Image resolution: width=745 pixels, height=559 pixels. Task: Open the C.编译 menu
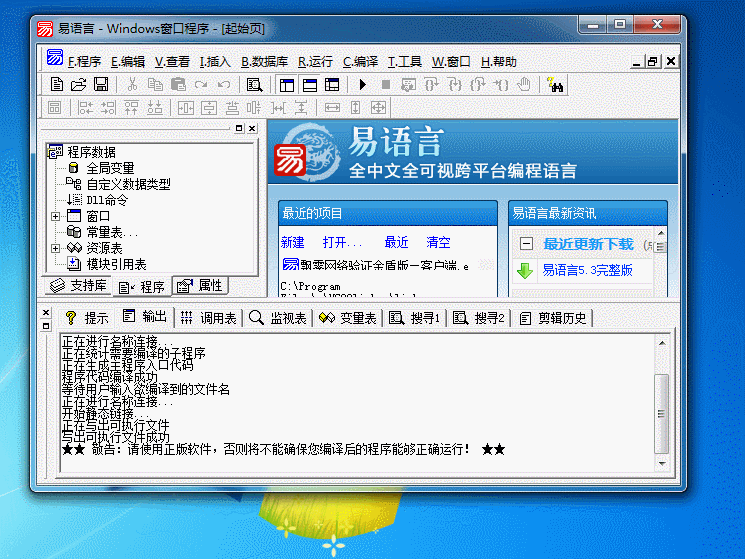coord(360,62)
